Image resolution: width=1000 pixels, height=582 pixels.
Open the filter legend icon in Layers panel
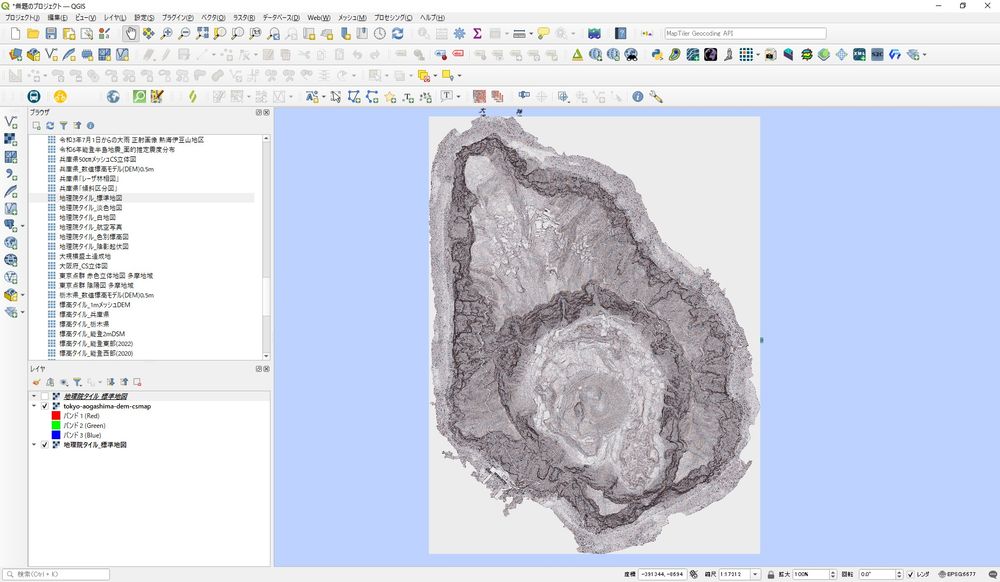coord(77,382)
